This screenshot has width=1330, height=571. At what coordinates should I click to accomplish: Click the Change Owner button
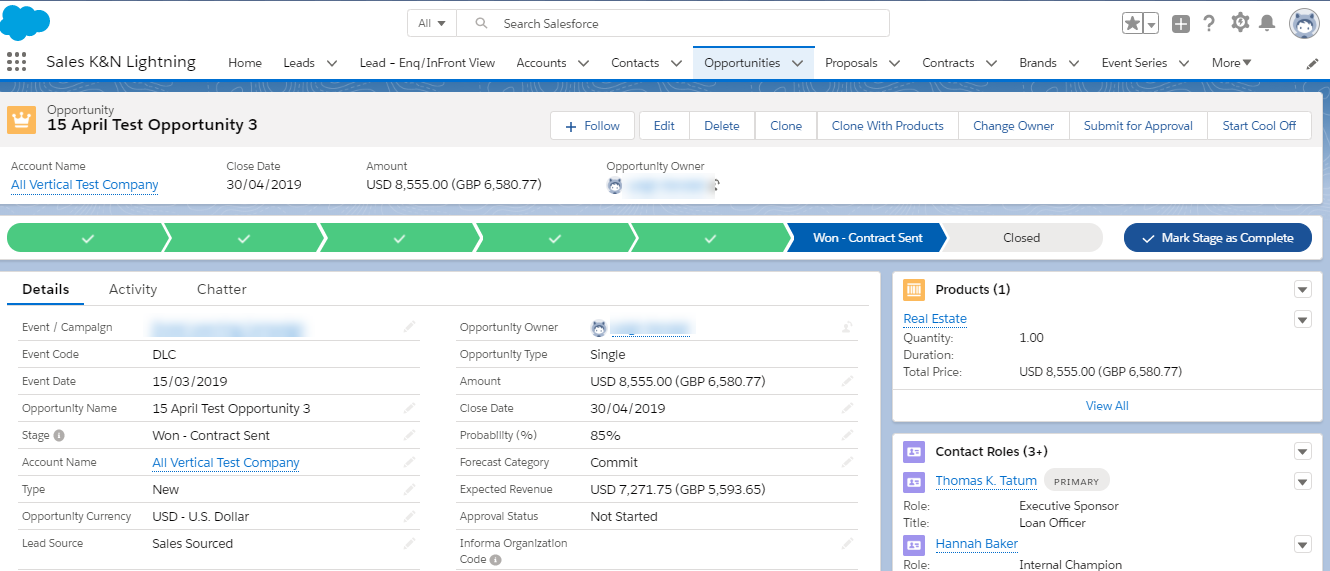[x=1014, y=126]
